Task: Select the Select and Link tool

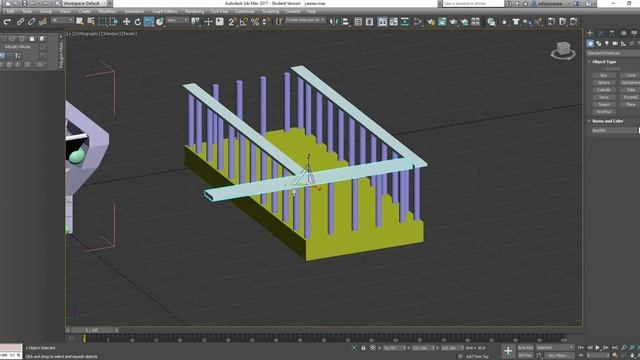Action: [x=20, y=22]
